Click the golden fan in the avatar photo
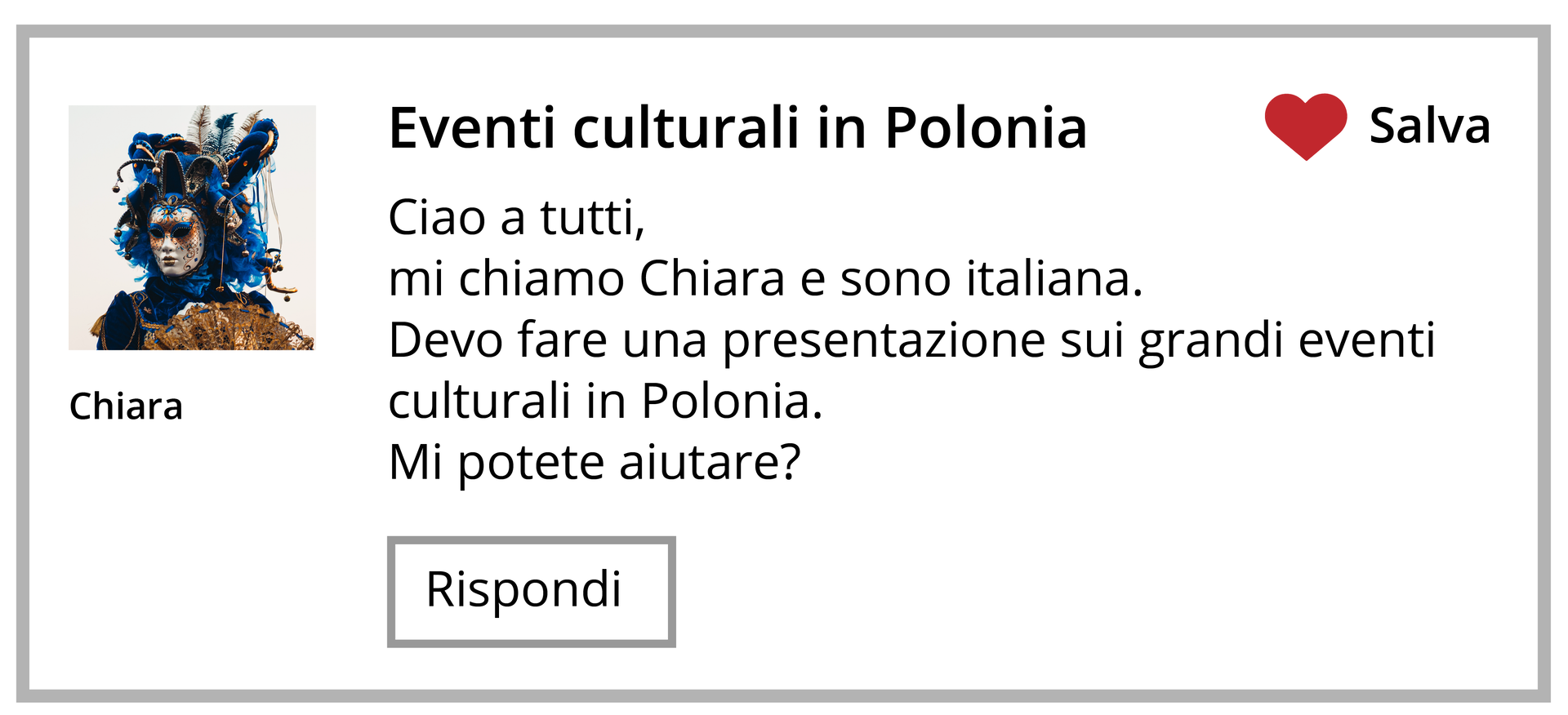This screenshot has width=1568, height=715. (233, 328)
